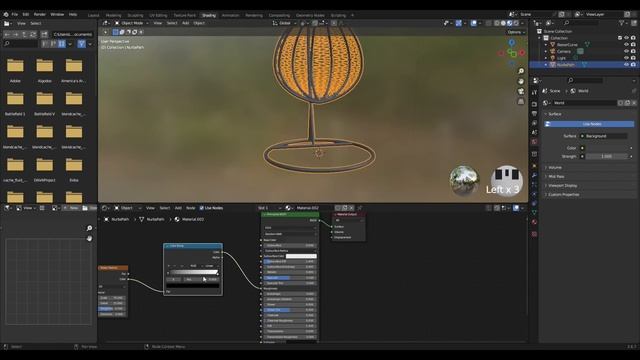Select material preview shading mode
Viewport: 640px width, 360px height.
pyautogui.click(x=509, y=23)
